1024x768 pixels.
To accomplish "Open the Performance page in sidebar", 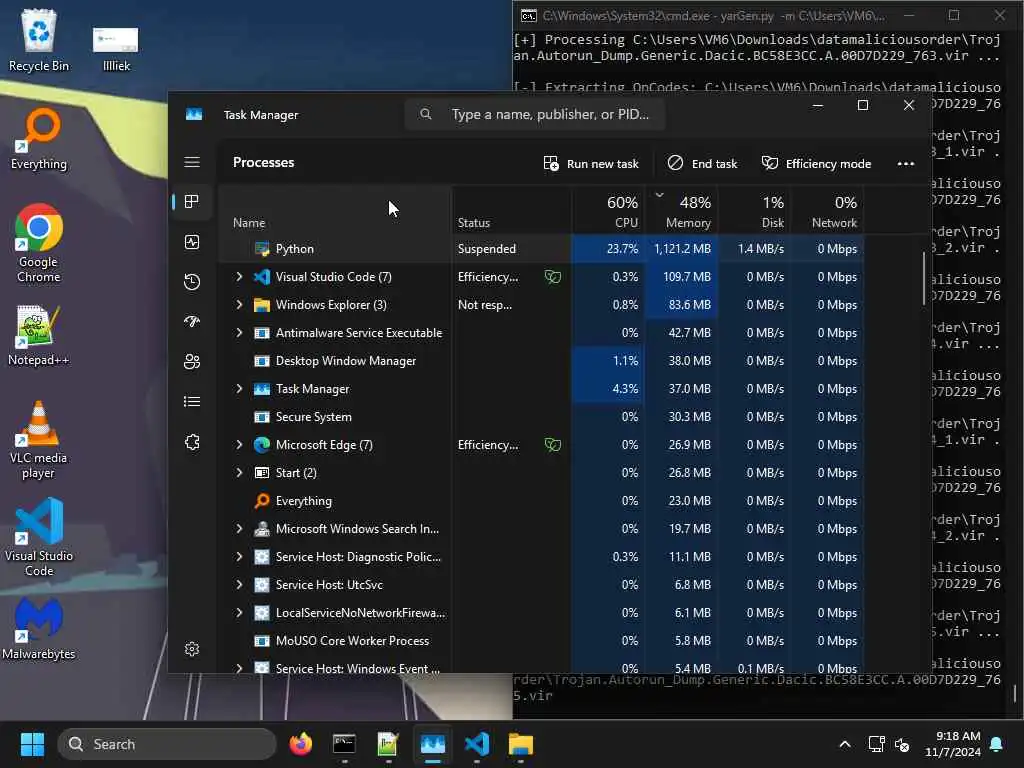I will point(192,242).
